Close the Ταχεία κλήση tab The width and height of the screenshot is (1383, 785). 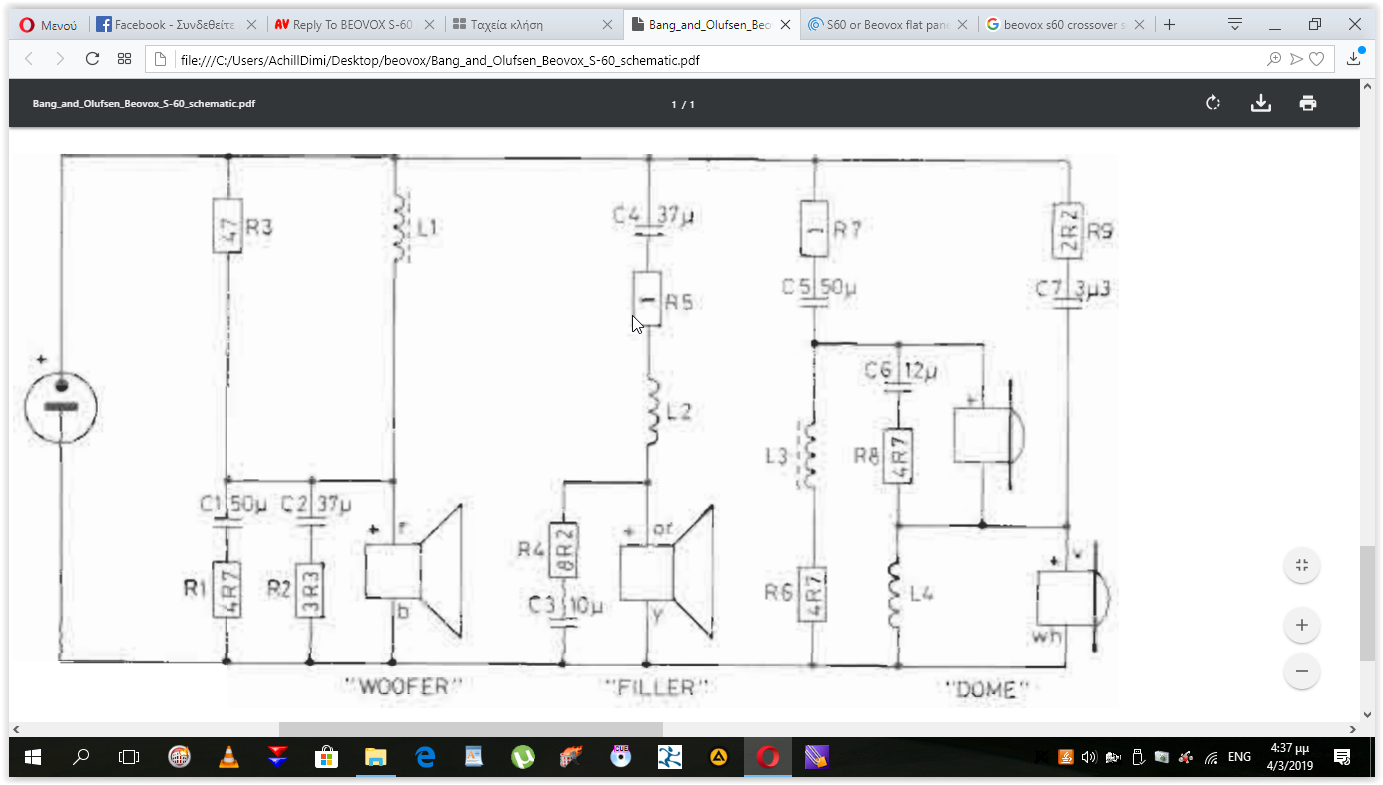607,25
